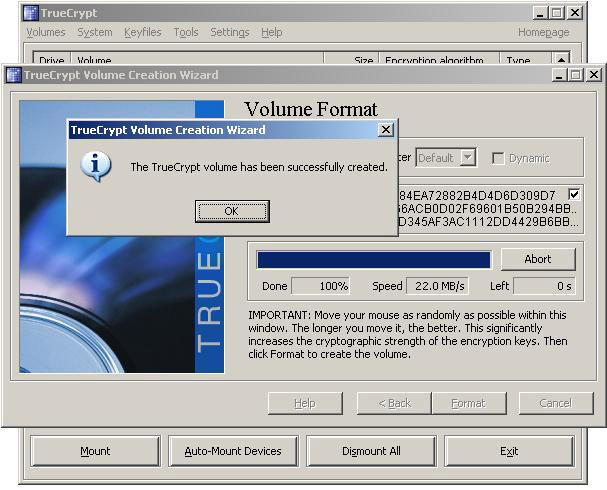Click the drive list scroll-up arrow

click(561, 58)
